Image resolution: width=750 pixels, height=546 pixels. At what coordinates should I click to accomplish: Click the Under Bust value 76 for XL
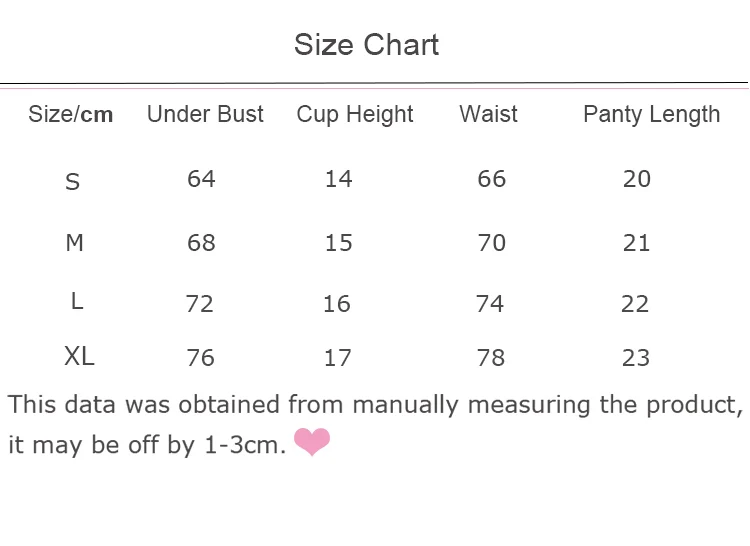coord(200,358)
